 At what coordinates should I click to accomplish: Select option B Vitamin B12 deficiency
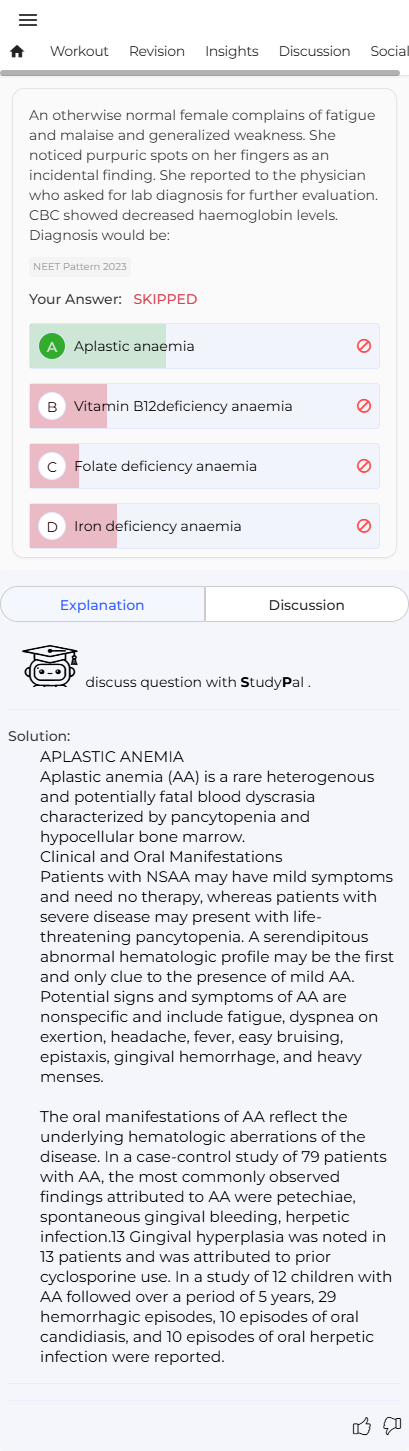(204, 406)
